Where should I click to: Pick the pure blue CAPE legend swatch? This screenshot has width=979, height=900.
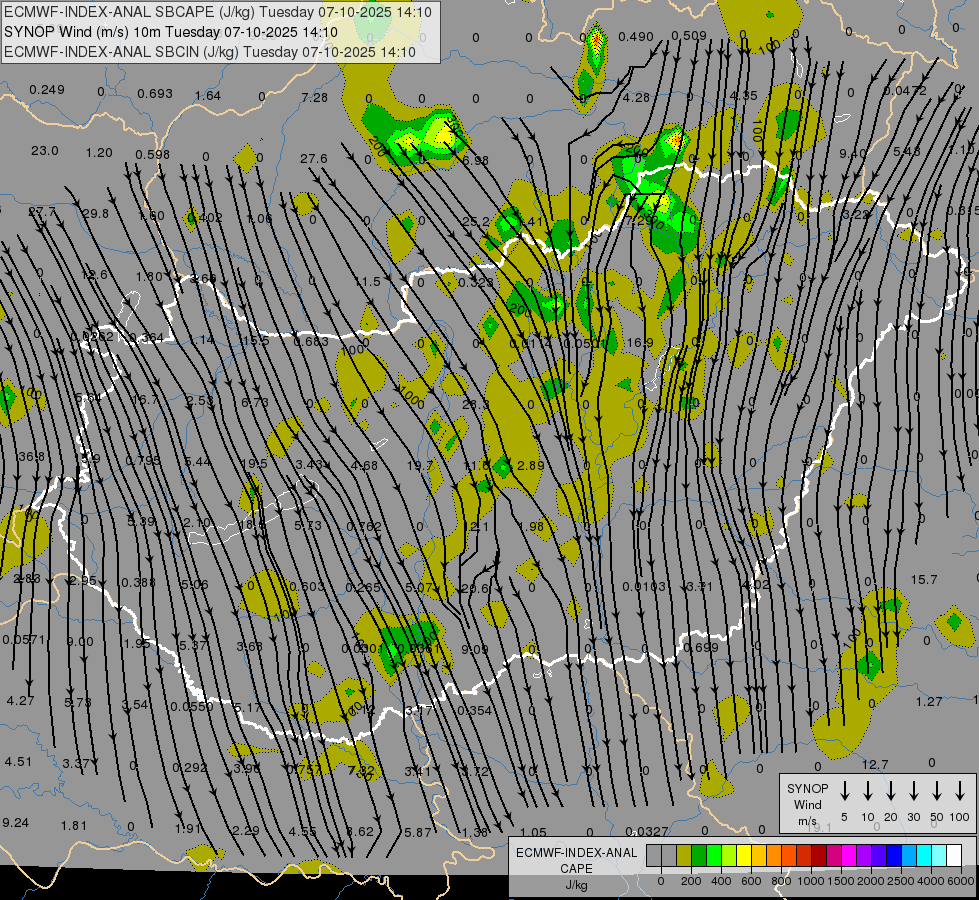[893, 856]
